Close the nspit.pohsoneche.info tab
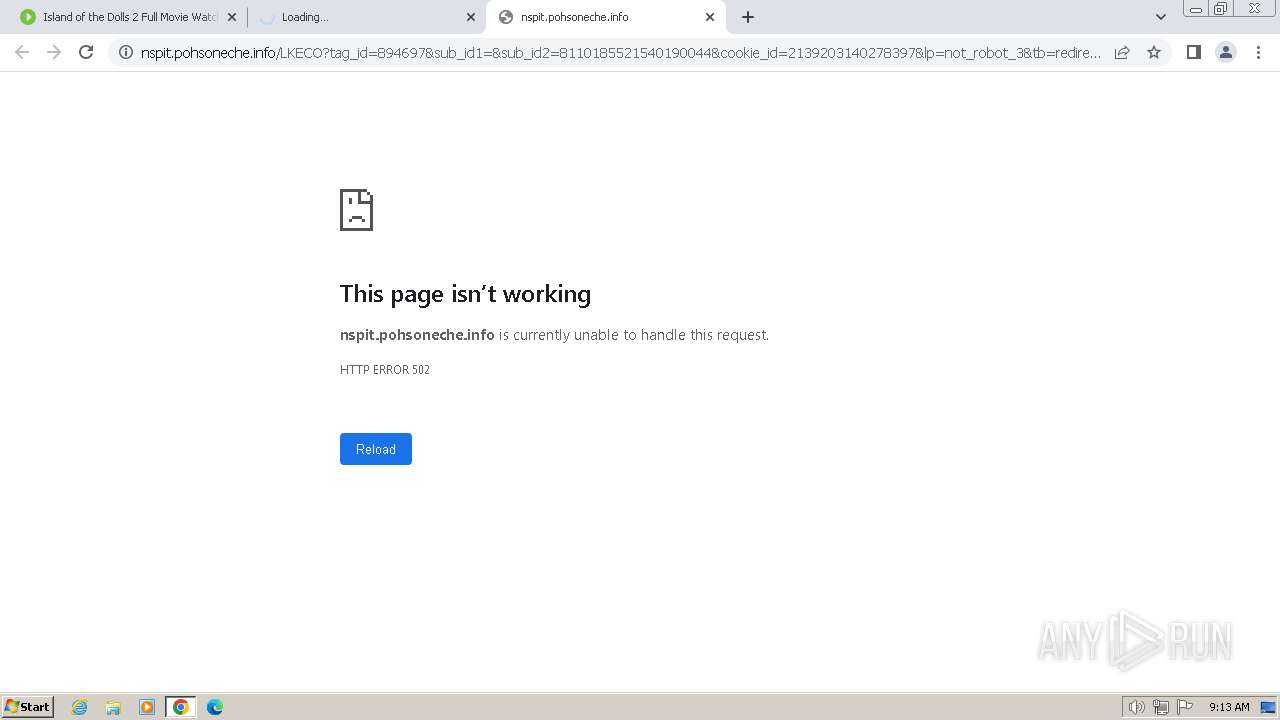The width and height of the screenshot is (1280, 720). pos(710,17)
